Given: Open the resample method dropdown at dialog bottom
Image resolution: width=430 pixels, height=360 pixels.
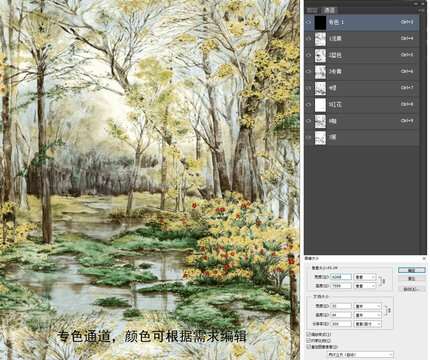Looking at the screenshot, I should (x=360, y=355).
